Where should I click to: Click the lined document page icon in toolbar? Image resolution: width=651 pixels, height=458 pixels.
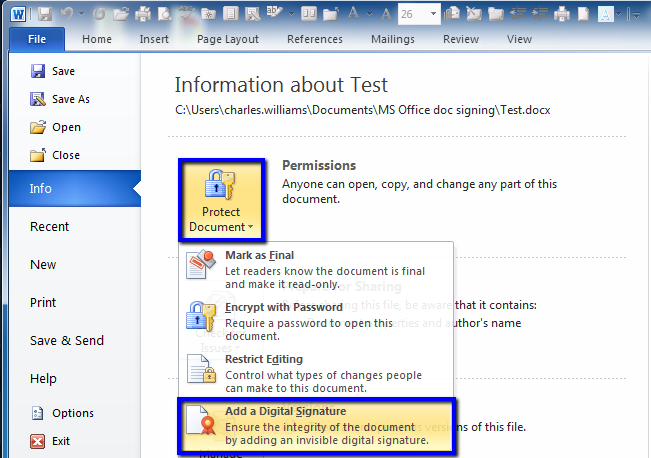click(230, 15)
